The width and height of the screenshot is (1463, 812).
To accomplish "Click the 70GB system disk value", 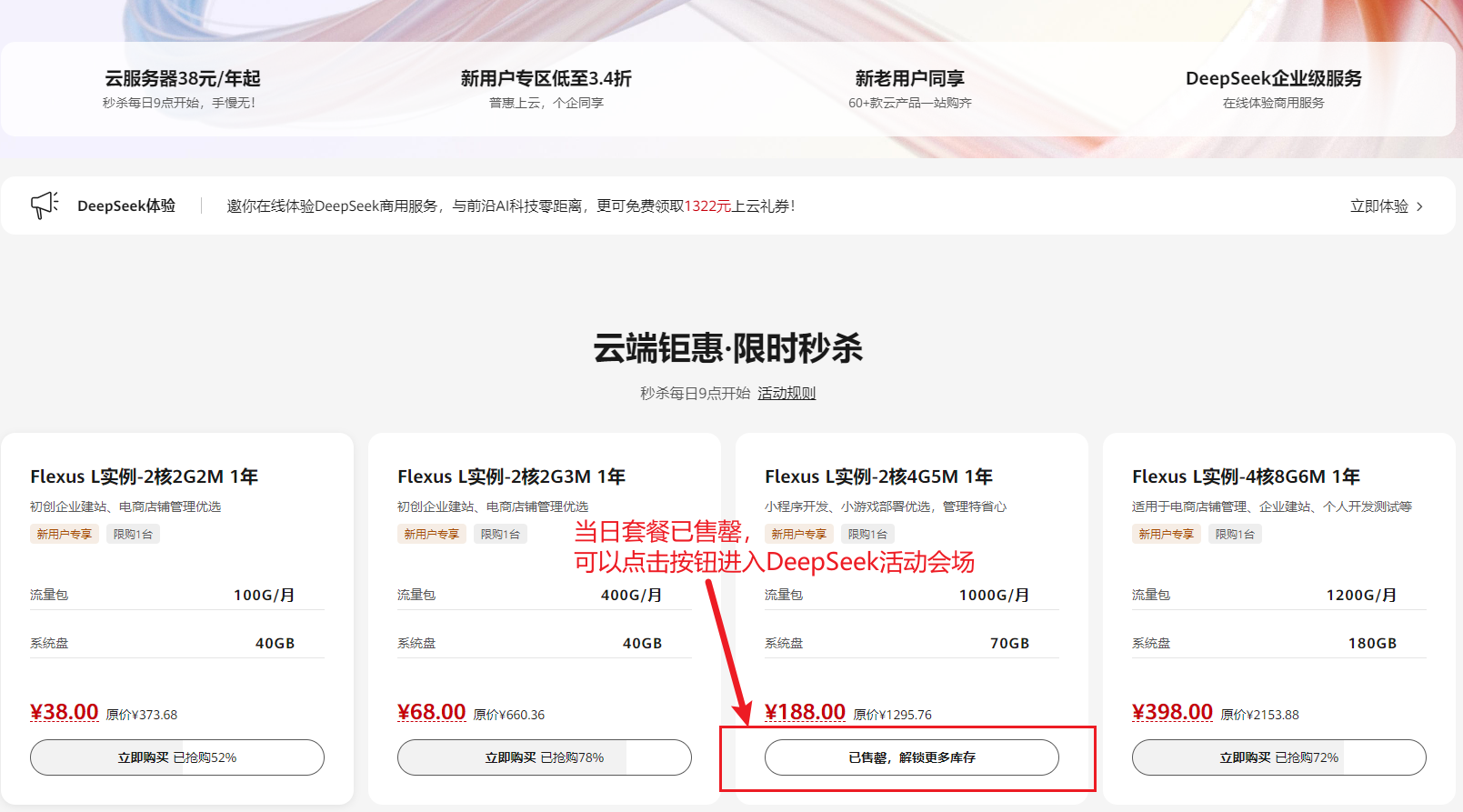I will [x=1010, y=643].
